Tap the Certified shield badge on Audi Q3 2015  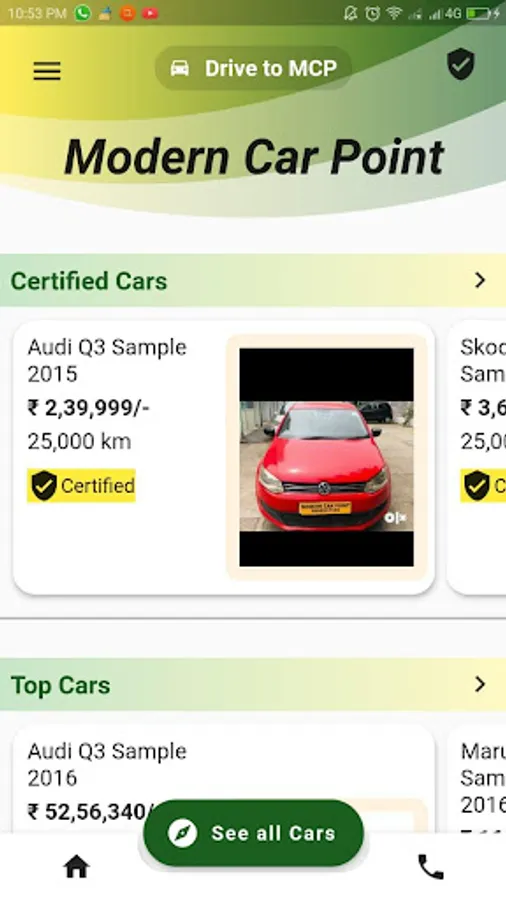pyautogui.click(x=81, y=486)
